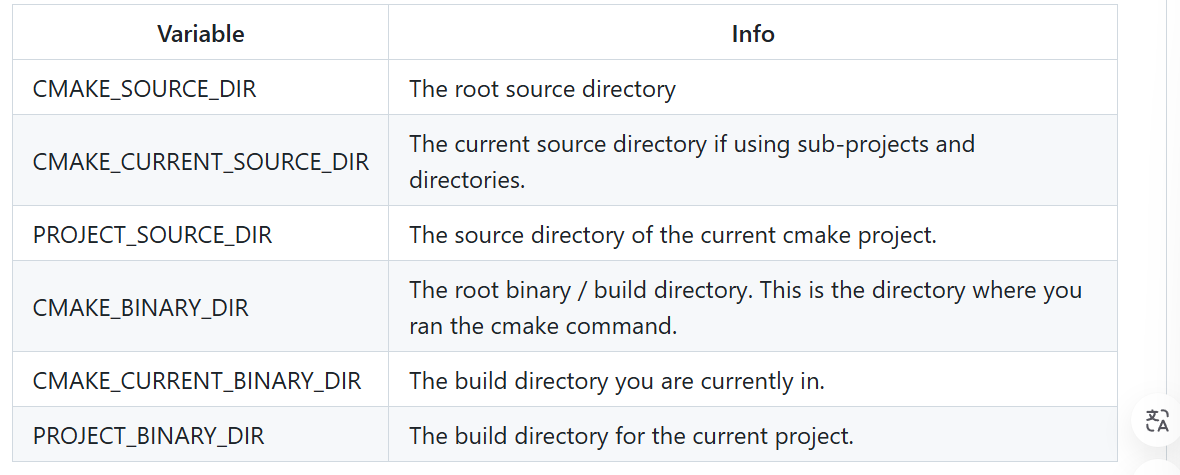The height and width of the screenshot is (475, 1180).
Task: Click the words 'This is the directory where you'
Action: (920, 290)
